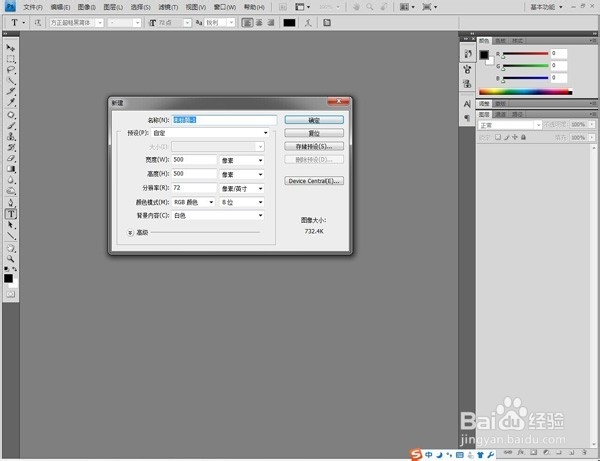Click the 复位 reset button

coord(314,133)
